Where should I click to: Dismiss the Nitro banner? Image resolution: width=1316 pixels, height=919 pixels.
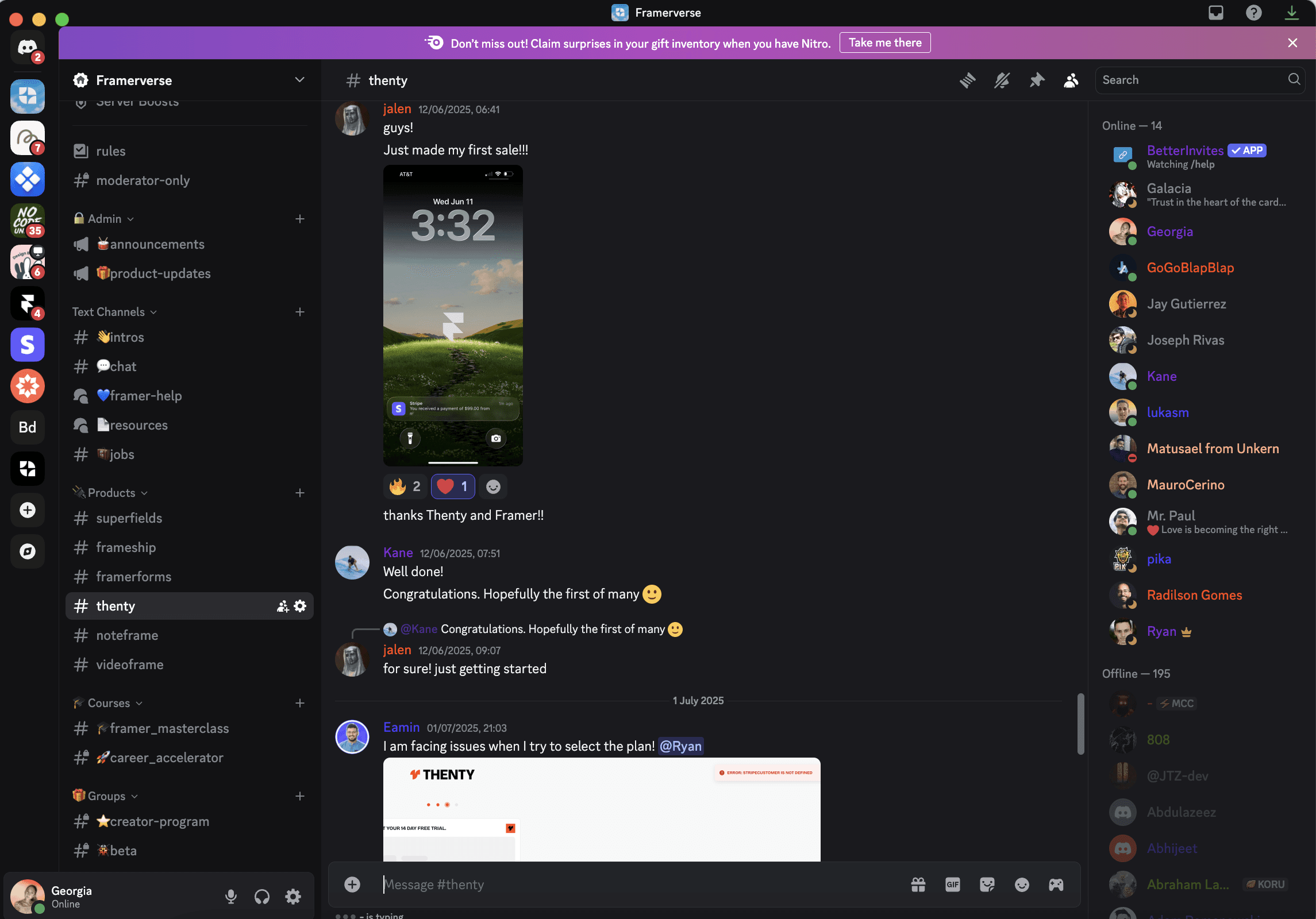coord(1292,43)
